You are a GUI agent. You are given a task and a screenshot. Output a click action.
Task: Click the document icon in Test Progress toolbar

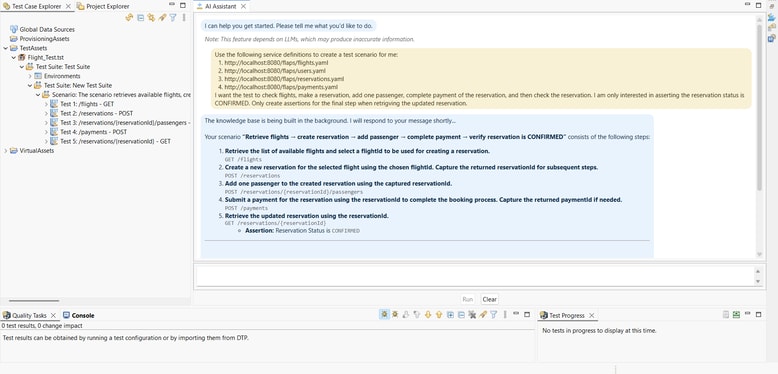tap(725, 314)
